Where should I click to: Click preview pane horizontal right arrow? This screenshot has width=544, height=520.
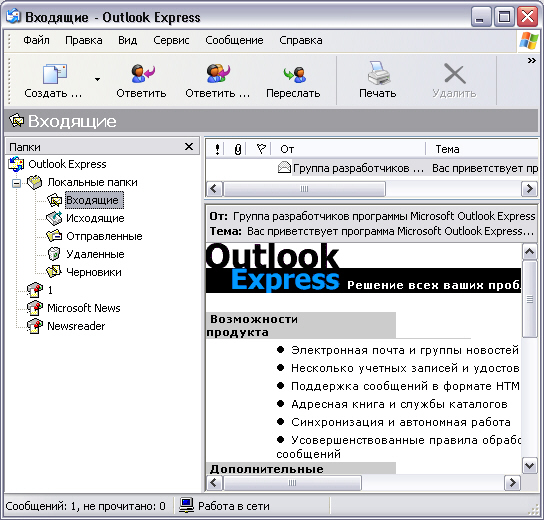[x=513, y=483]
